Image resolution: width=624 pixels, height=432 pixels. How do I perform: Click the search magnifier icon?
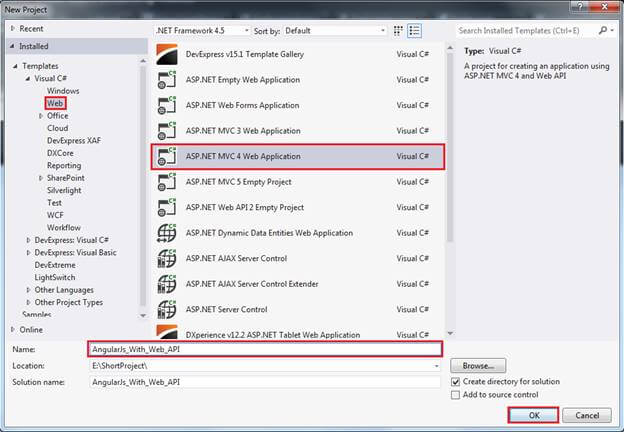(x=603, y=30)
